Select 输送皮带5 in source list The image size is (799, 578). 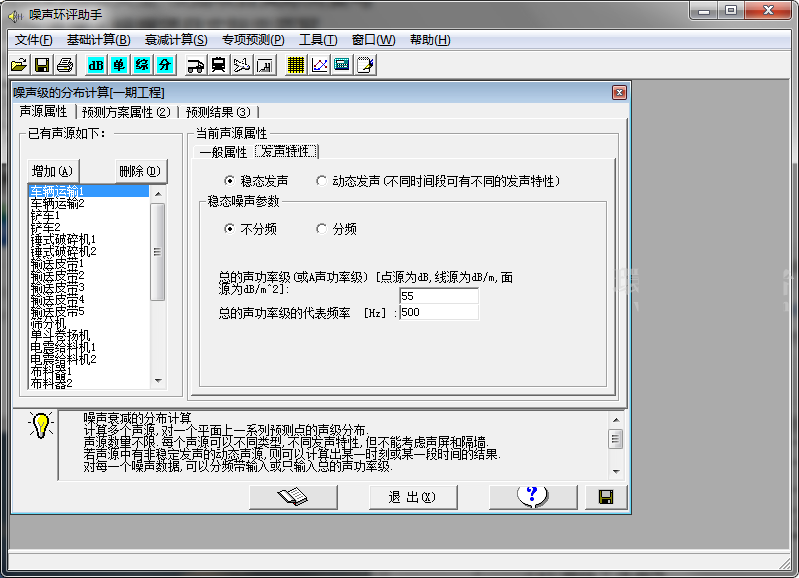click(x=89, y=311)
